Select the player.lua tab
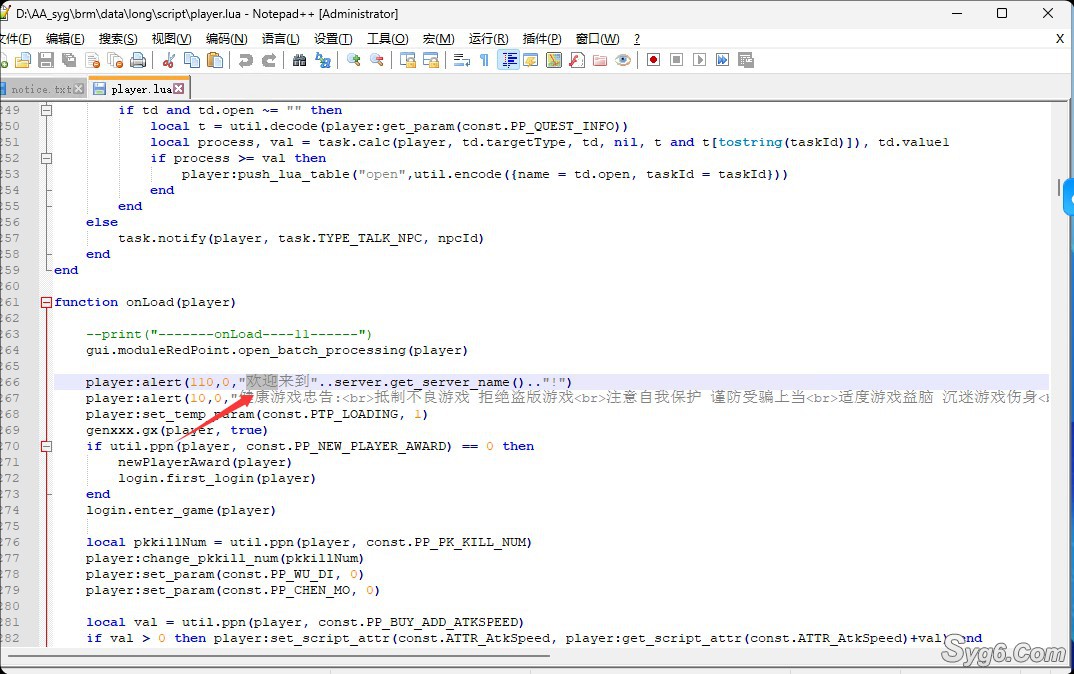 tap(141, 89)
